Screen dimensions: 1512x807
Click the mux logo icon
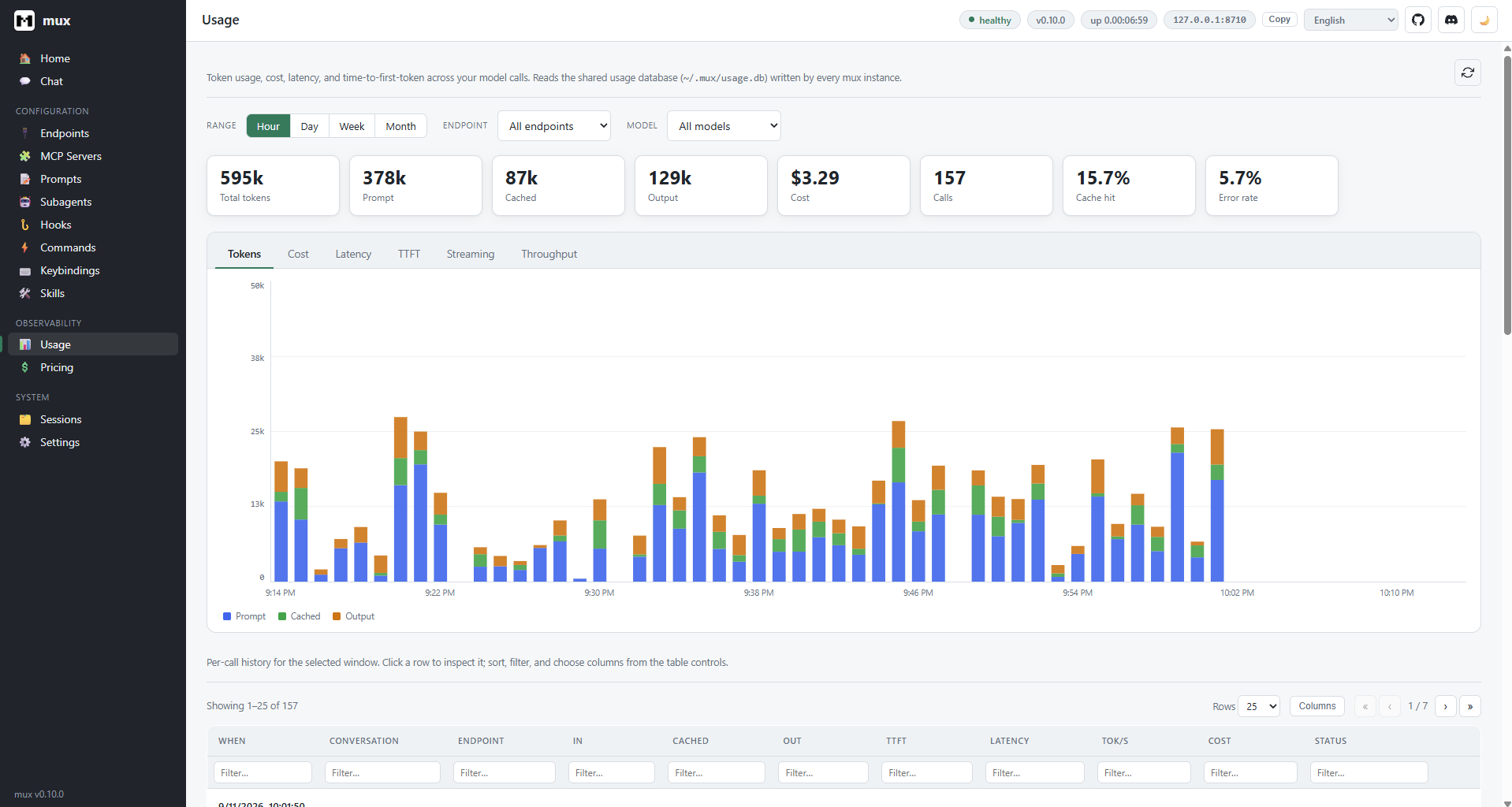(24, 20)
